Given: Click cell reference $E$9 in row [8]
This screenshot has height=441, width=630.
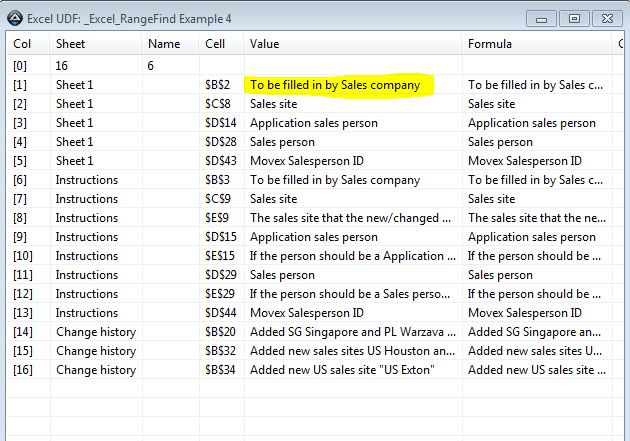Looking at the screenshot, I should tap(217, 218).
